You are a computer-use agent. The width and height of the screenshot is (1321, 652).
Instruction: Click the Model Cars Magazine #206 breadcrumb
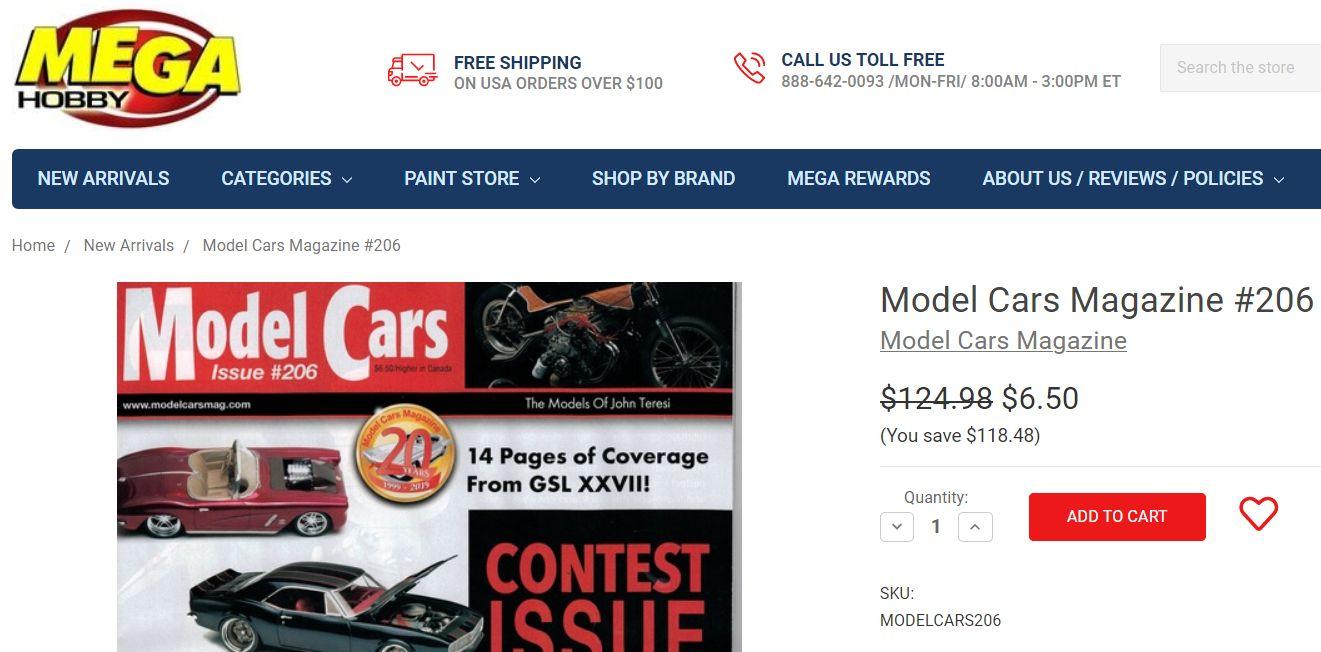click(x=301, y=245)
